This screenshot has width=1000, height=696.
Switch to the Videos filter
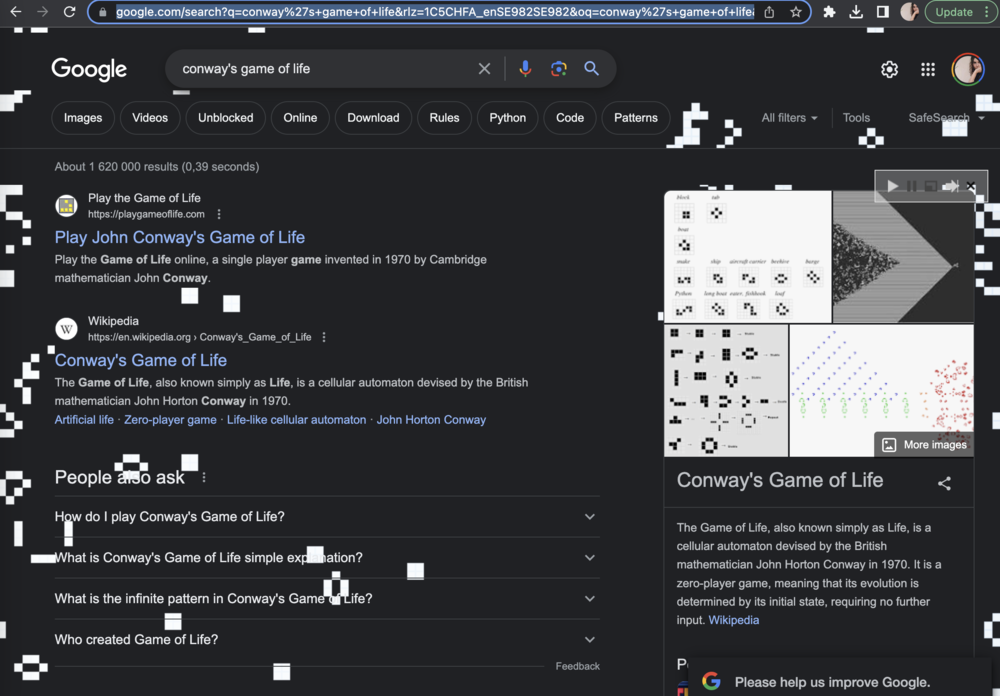pos(150,118)
